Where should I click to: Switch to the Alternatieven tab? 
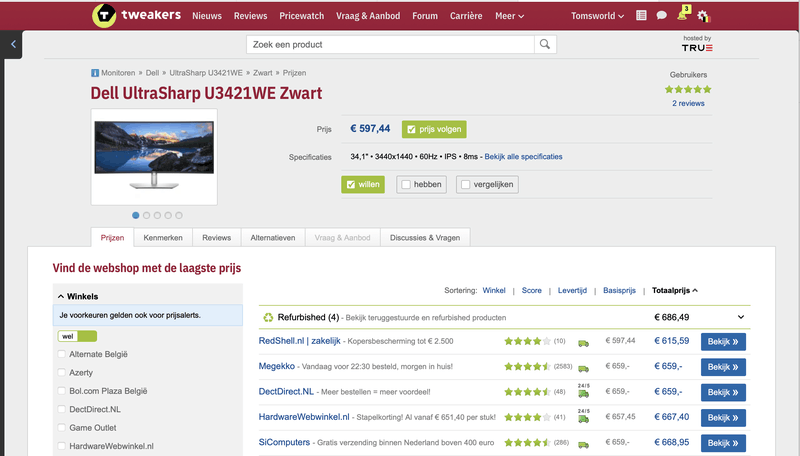(272, 238)
